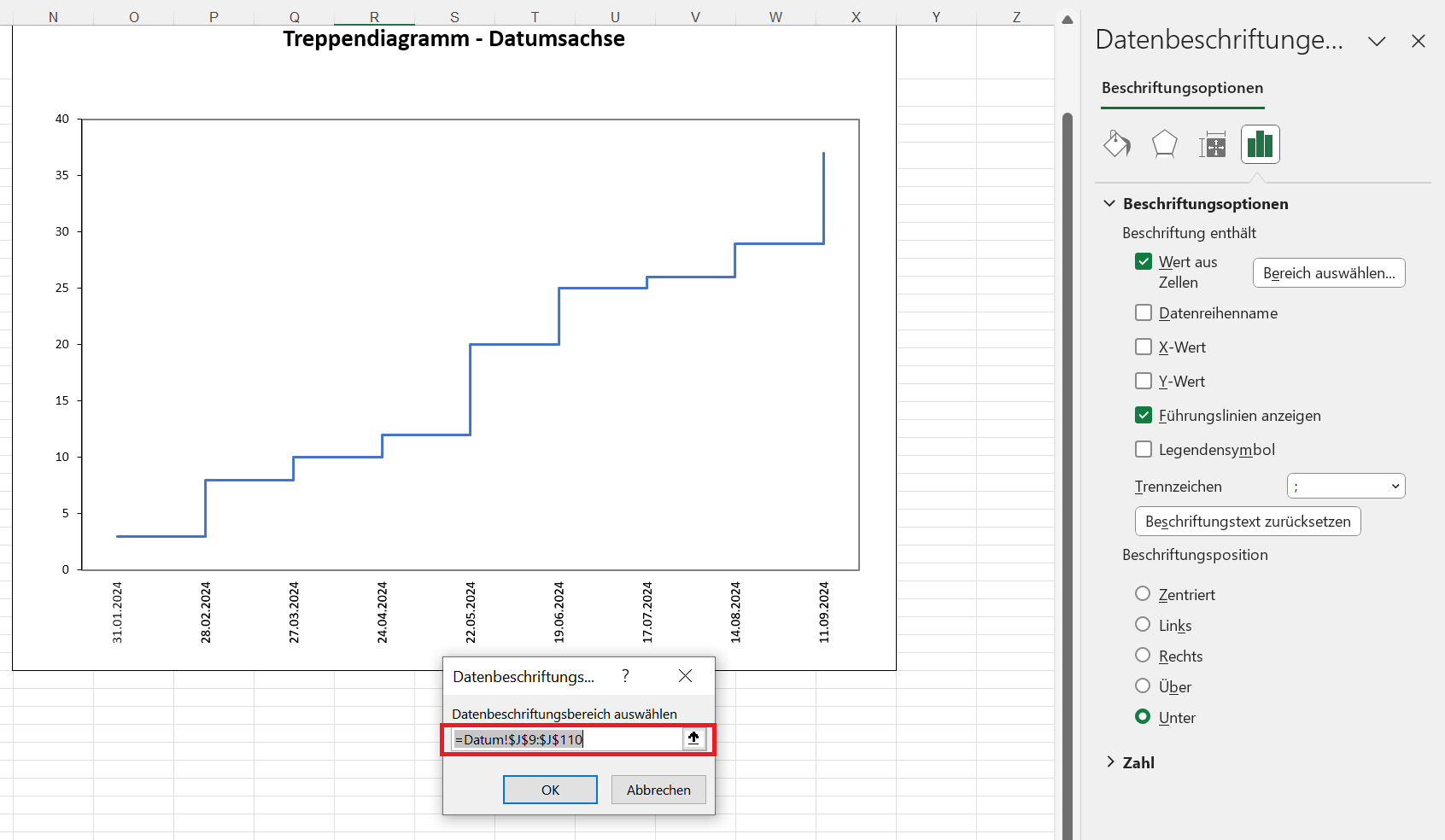The image size is (1445, 840).
Task: Close the Datenbeschriftungsbereich dialog
Action: [685, 676]
